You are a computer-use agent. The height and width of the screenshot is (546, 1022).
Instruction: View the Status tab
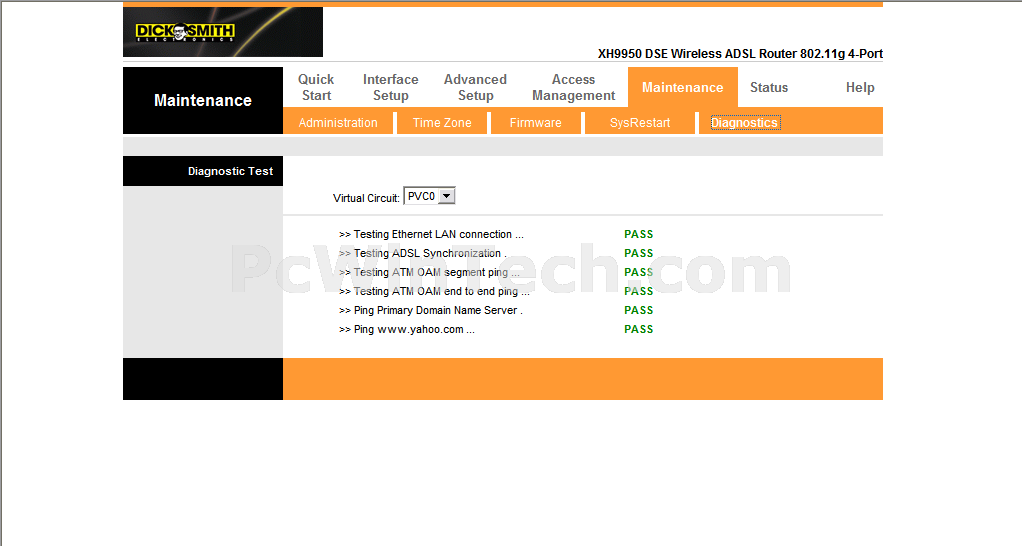(769, 87)
